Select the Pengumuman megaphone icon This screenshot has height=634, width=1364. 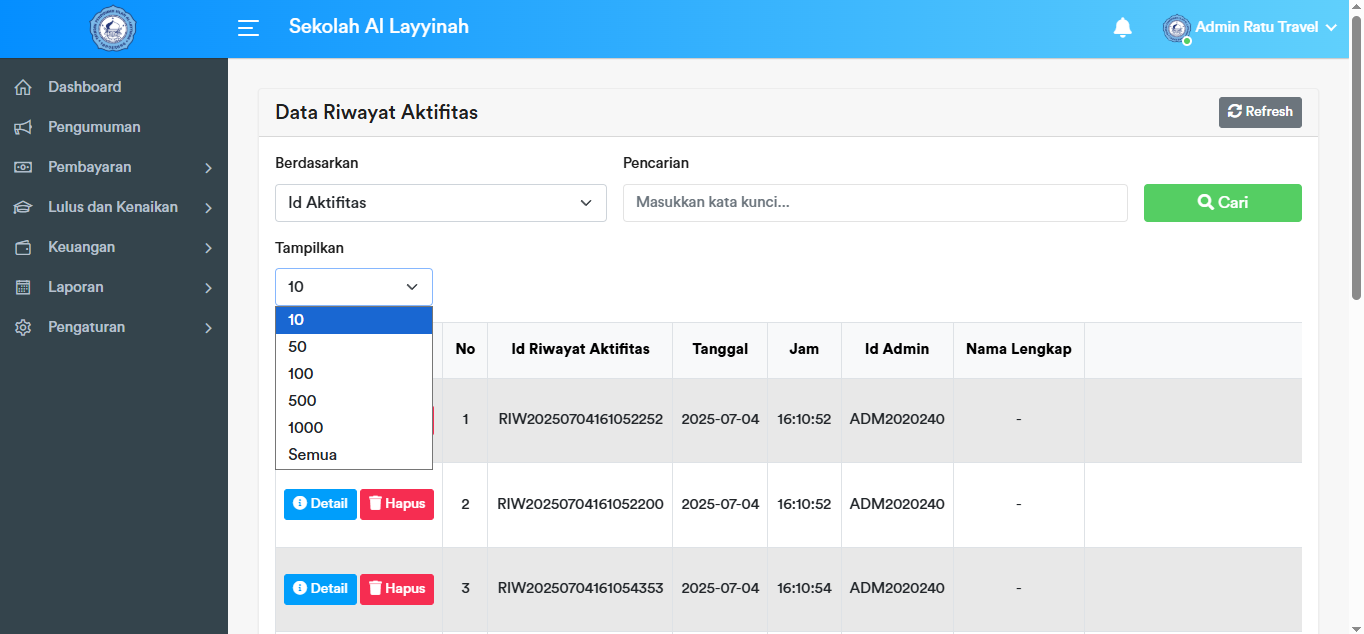[23, 127]
